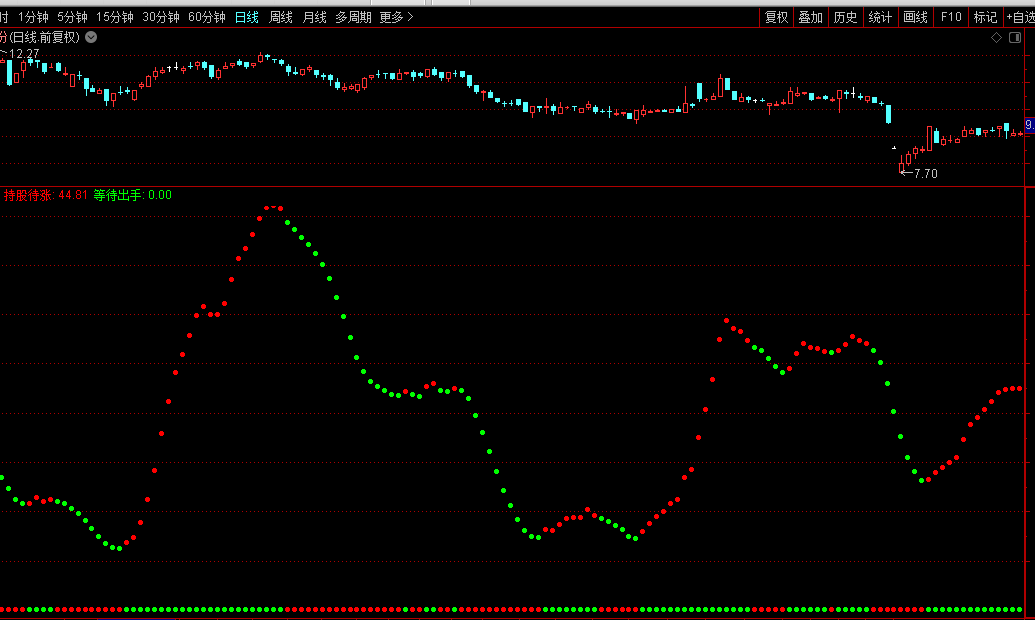1035x620 pixels.
Task: Switch to the 1分钟 period
Action: click(33, 17)
